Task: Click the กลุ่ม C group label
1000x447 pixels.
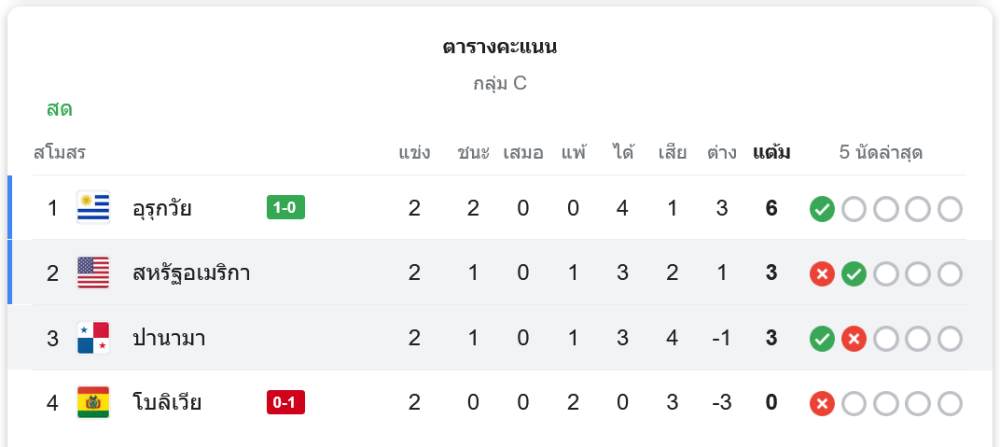Action: coord(500,83)
